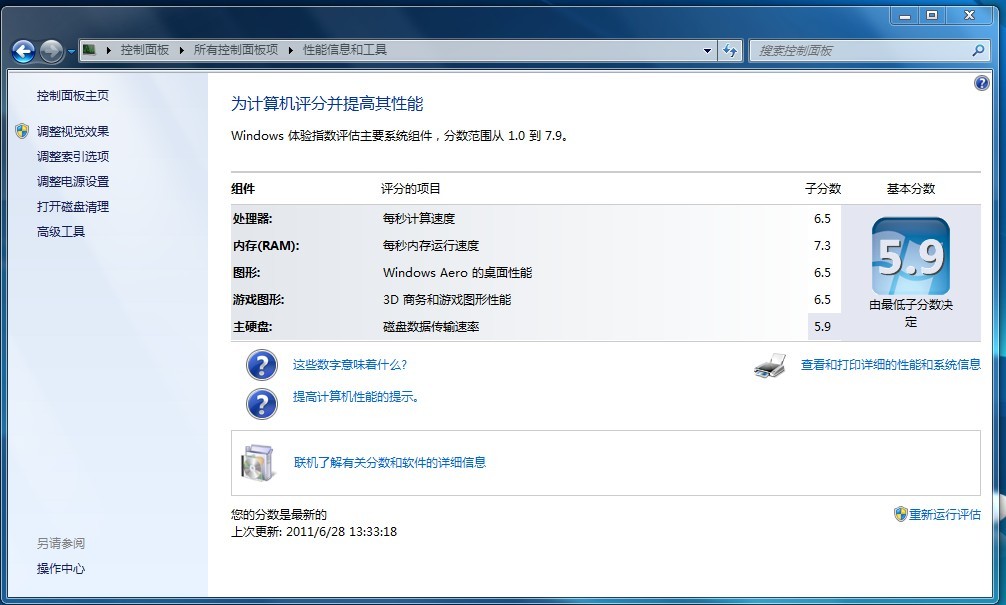Click question icon beside 这些数字意味着什么
1006x605 pixels.
(x=262, y=365)
